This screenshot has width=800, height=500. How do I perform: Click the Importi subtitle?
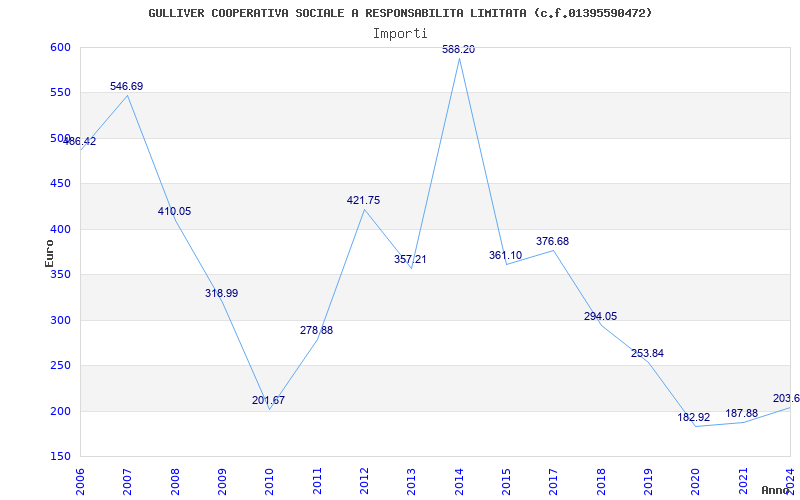(400, 34)
